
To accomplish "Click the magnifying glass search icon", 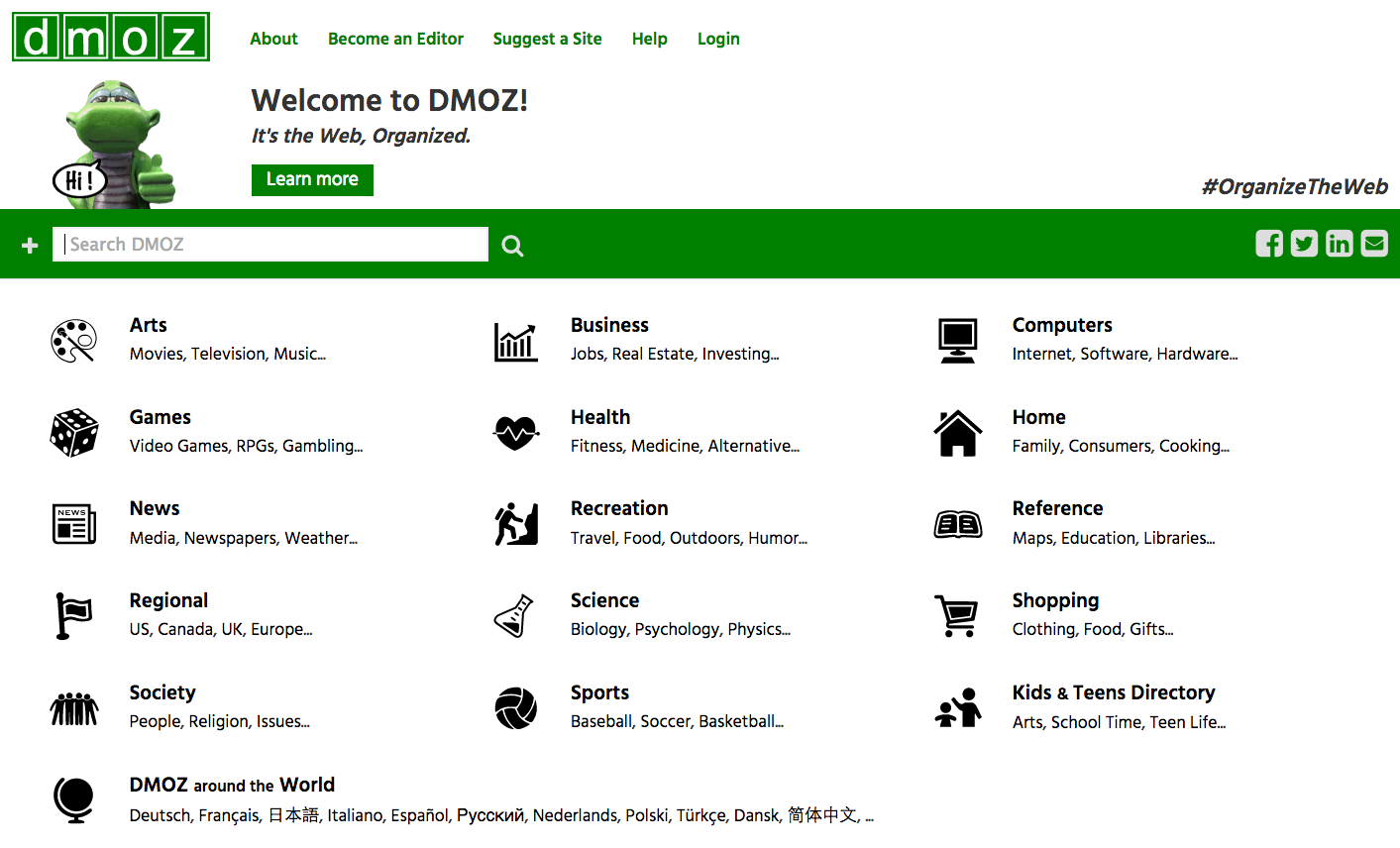I will (x=512, y=246).
